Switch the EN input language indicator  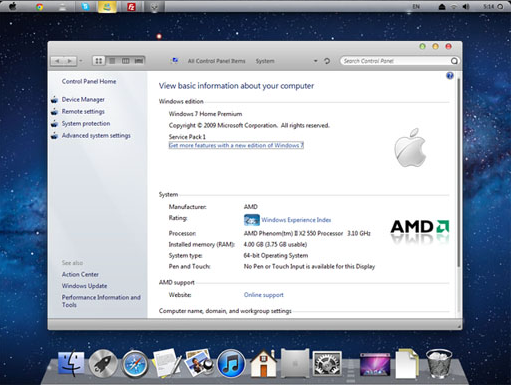coord(416,7)
